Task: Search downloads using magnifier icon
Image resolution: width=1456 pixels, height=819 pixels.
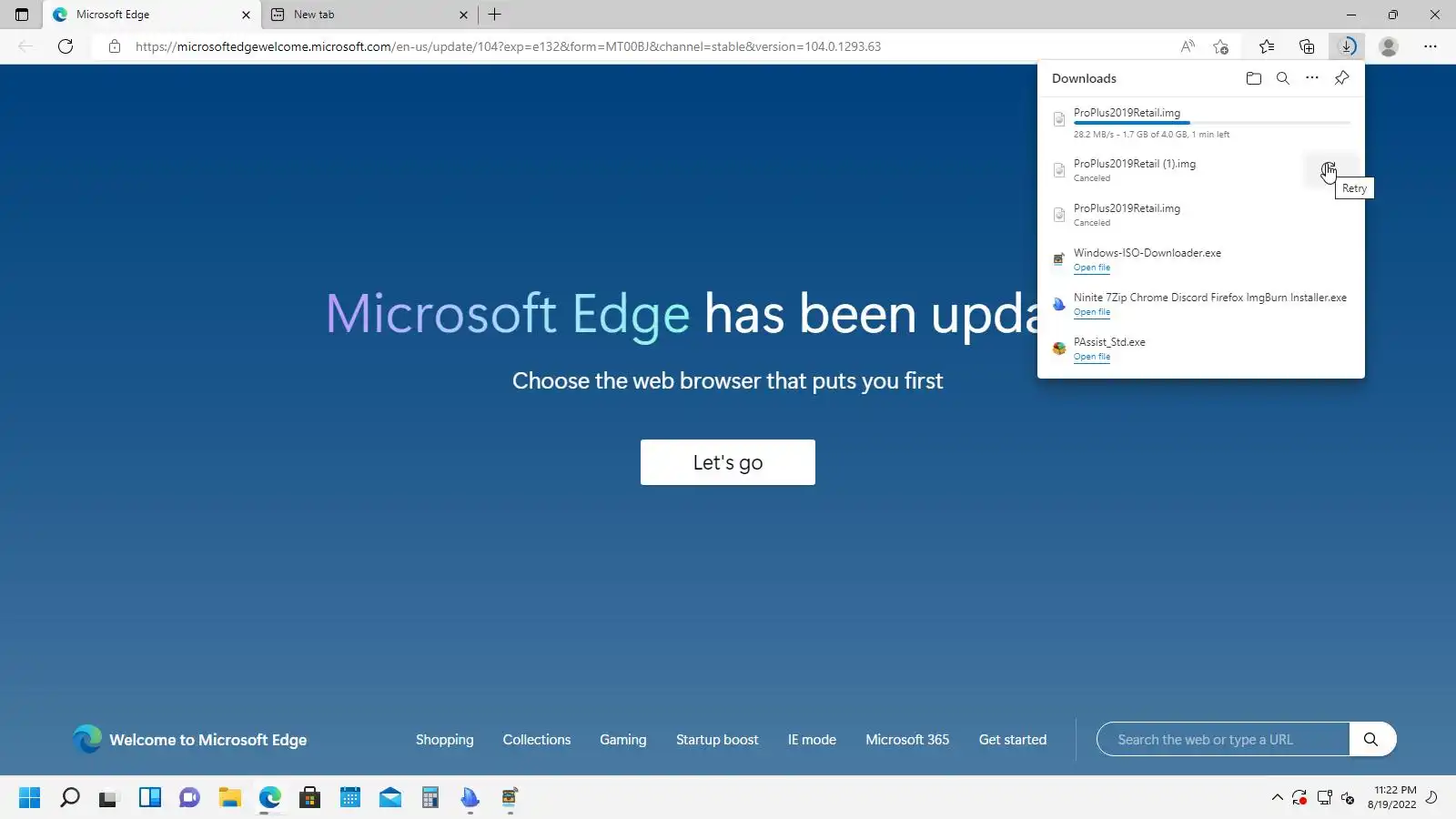Action: click(x=1282, y=78)
